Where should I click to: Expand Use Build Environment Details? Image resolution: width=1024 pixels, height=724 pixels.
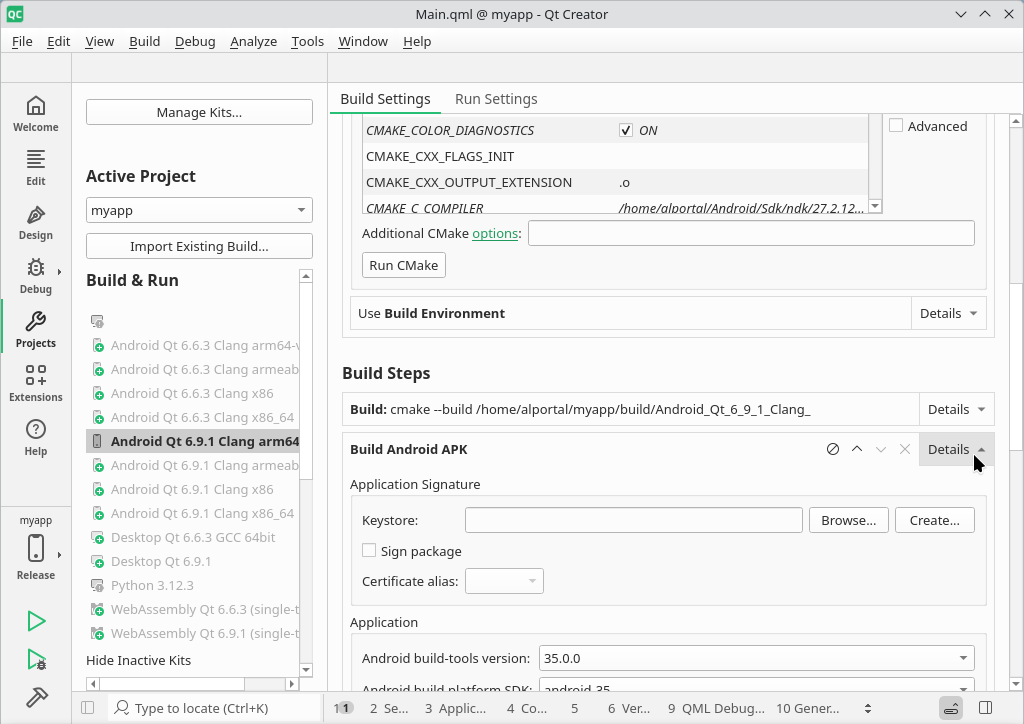click(948, 313)
